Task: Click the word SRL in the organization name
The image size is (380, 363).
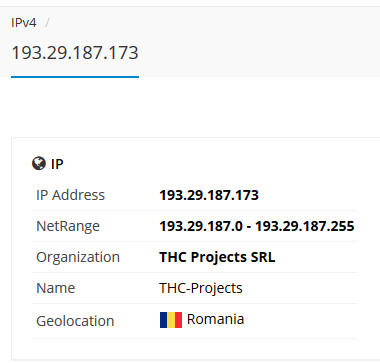Action: coord(263,257)
